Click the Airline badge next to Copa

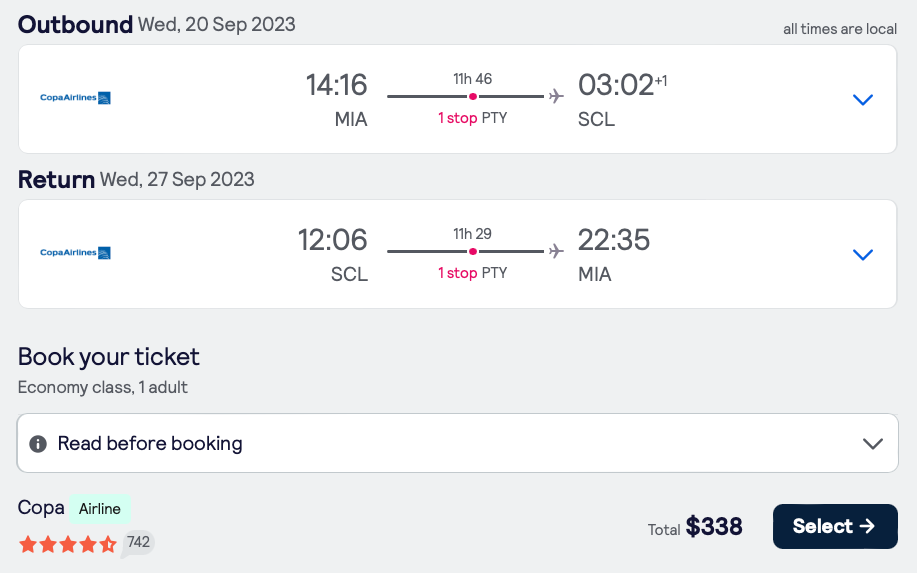tap(100, 509)
